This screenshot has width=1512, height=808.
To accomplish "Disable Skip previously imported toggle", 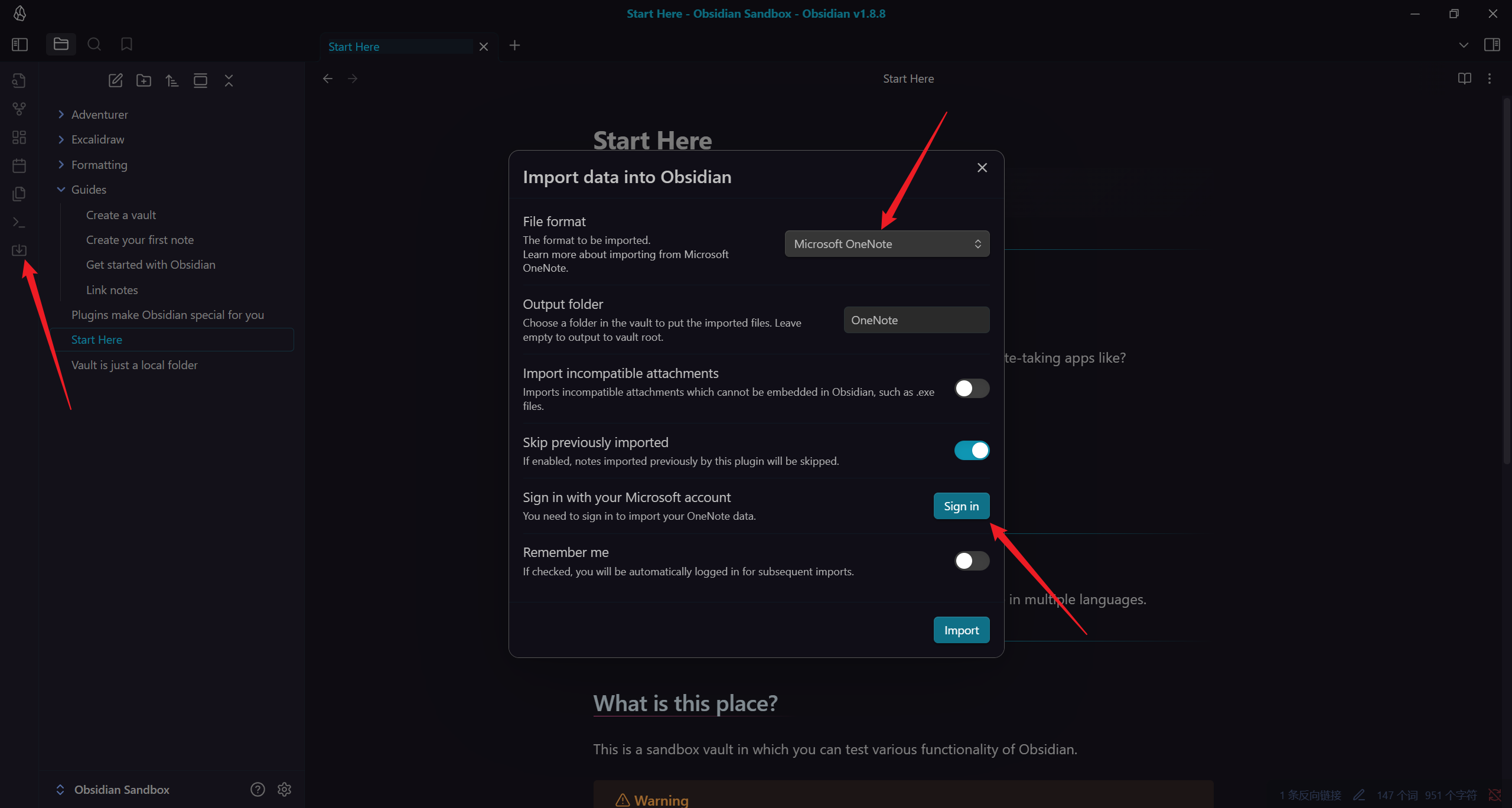I will pos(972,450).
